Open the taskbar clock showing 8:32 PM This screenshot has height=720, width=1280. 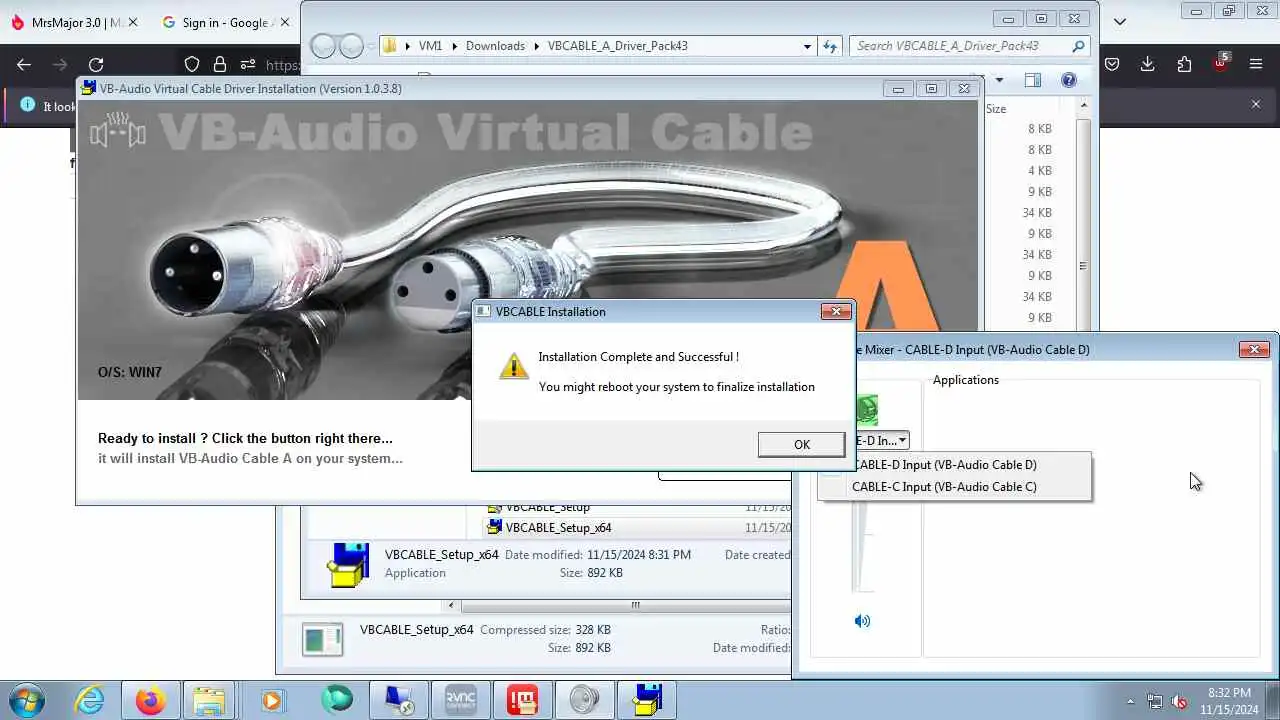(x=1229, y=700)
